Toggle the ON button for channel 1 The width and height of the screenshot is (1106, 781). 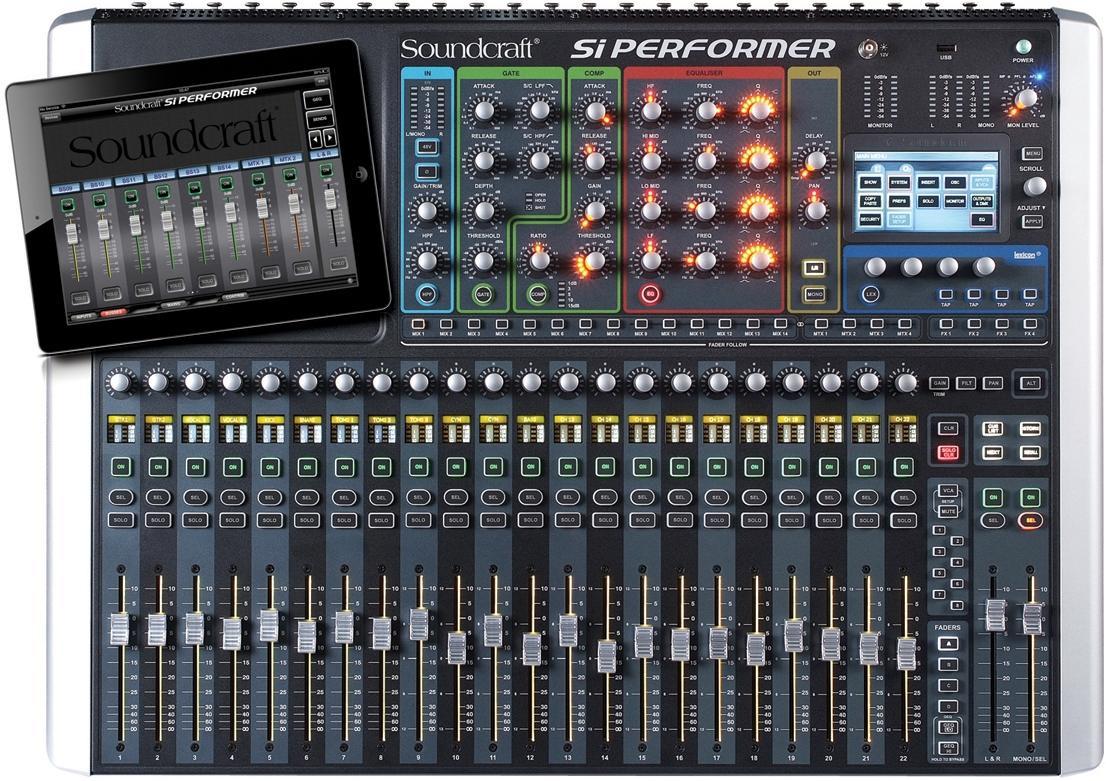(x=120, y=467)
